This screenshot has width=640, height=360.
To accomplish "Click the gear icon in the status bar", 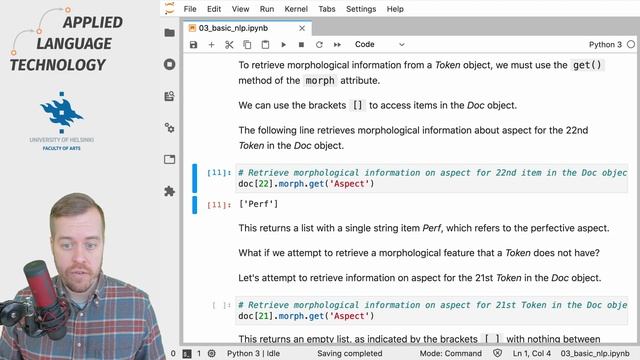I will (211, 353).
